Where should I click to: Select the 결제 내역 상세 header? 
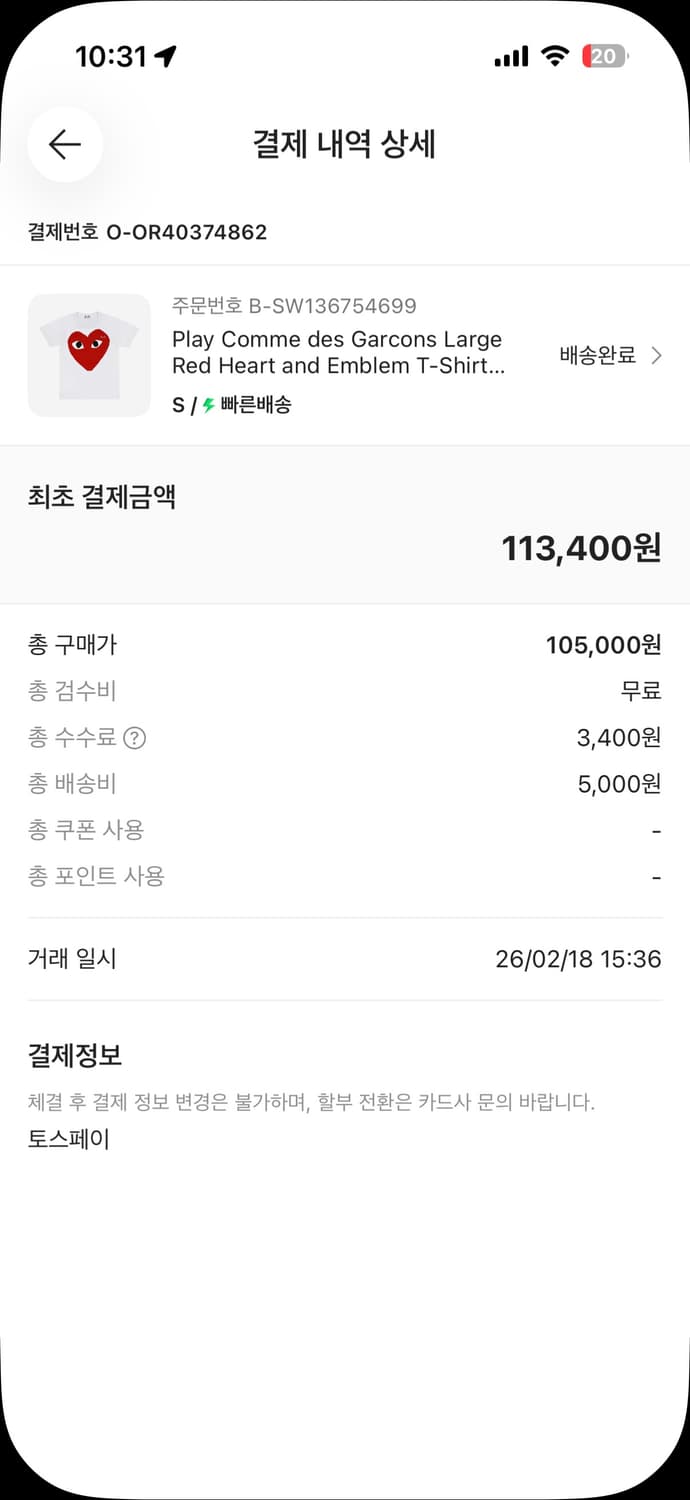point(345,143)
